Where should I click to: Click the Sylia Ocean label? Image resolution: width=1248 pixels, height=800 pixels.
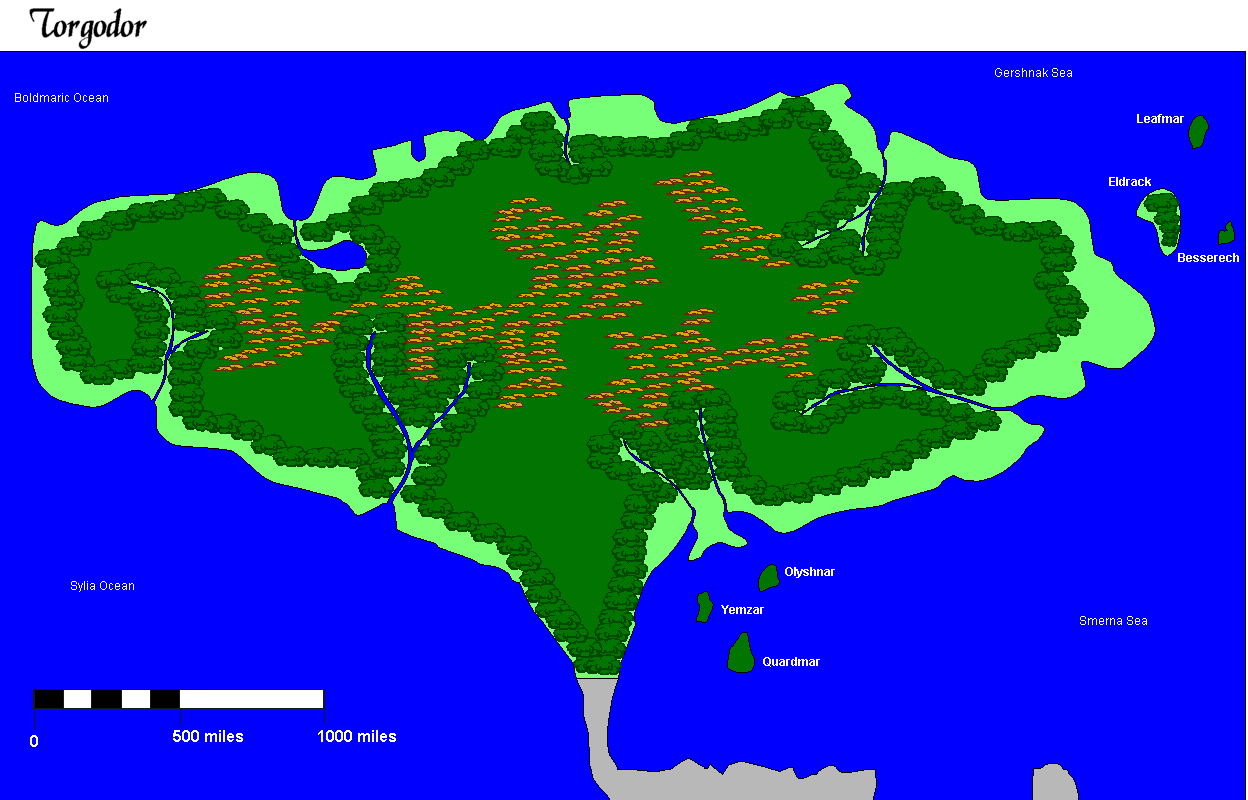point(102,586)
